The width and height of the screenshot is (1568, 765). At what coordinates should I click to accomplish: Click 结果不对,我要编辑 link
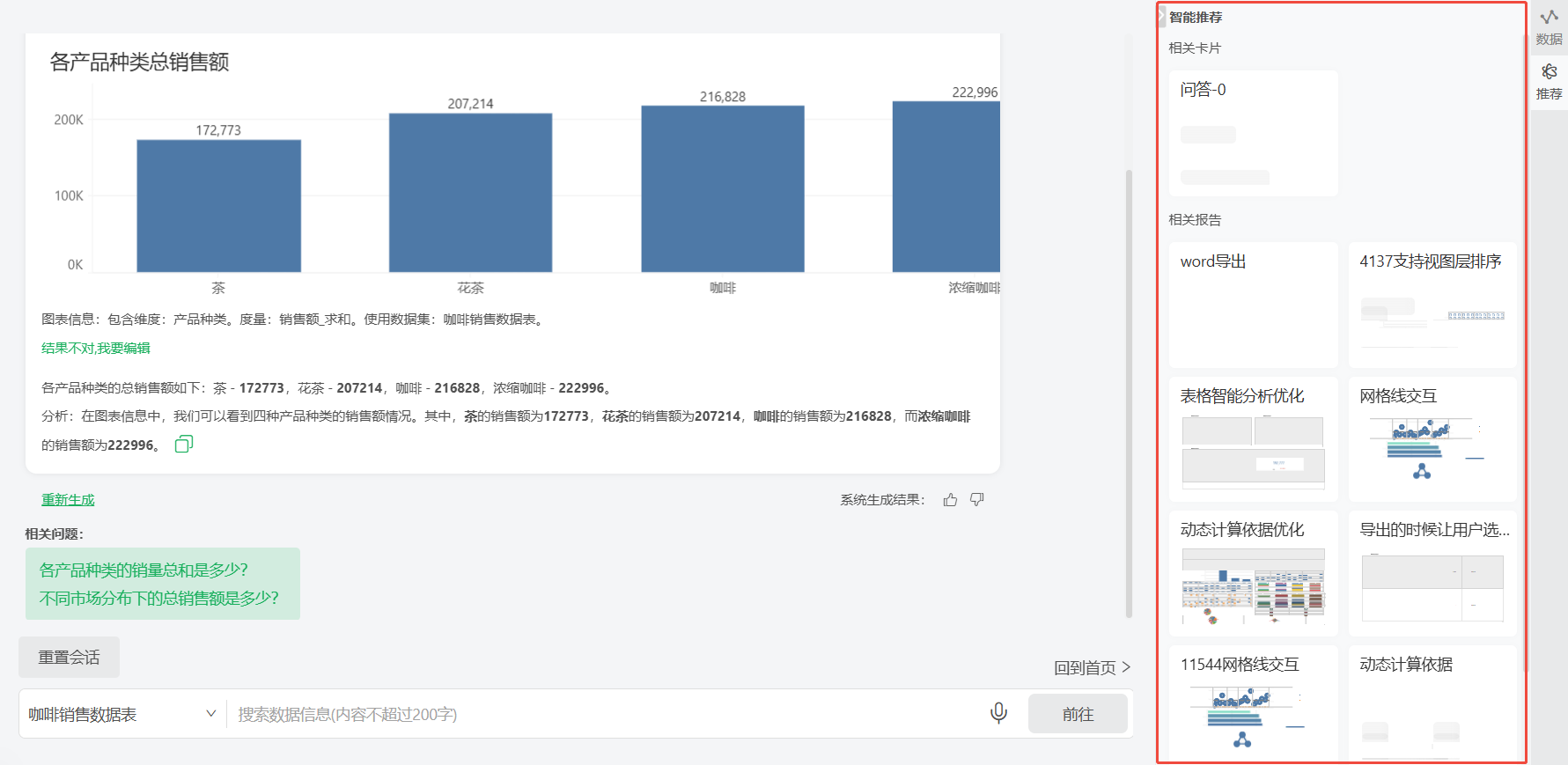96,349
